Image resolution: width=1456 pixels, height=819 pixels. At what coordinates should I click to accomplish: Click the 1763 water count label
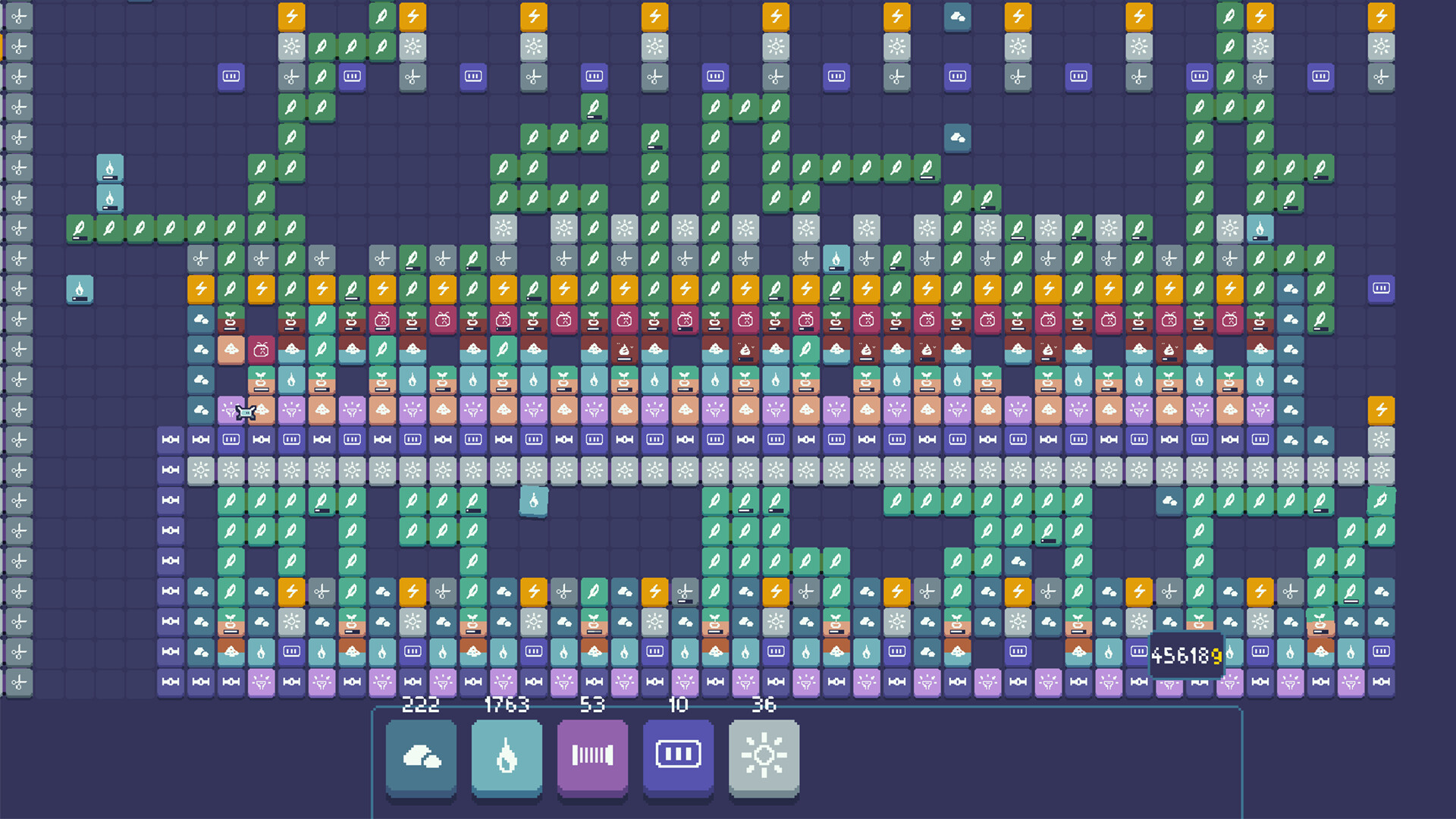507,704
